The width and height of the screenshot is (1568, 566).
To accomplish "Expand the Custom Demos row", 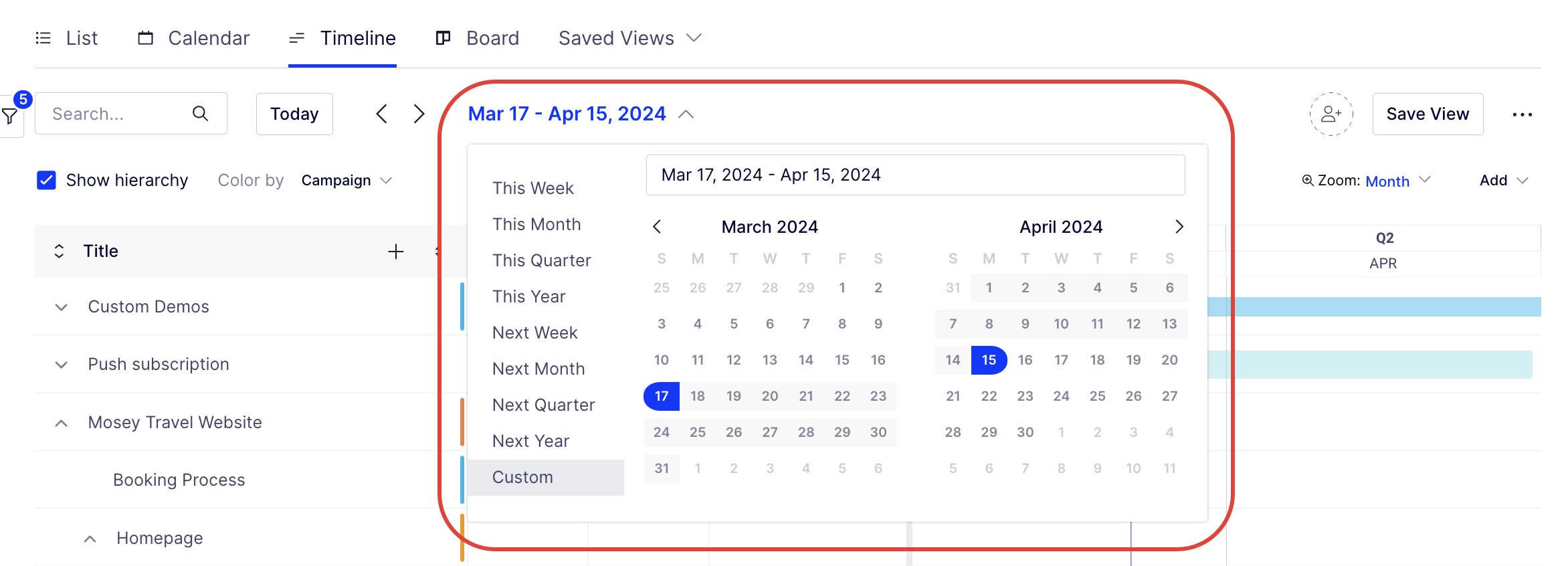I will tap(62, 307).
